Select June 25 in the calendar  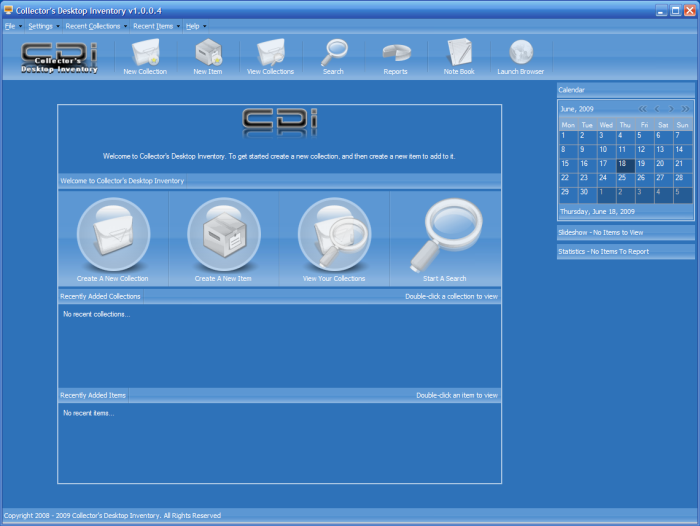(x=625, y=179)
